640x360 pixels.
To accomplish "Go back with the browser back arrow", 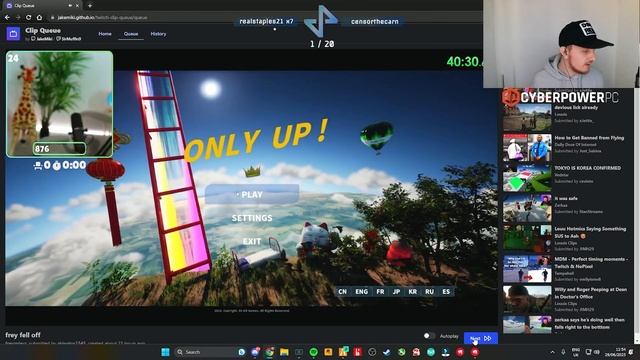I will (x=7, y=18).
